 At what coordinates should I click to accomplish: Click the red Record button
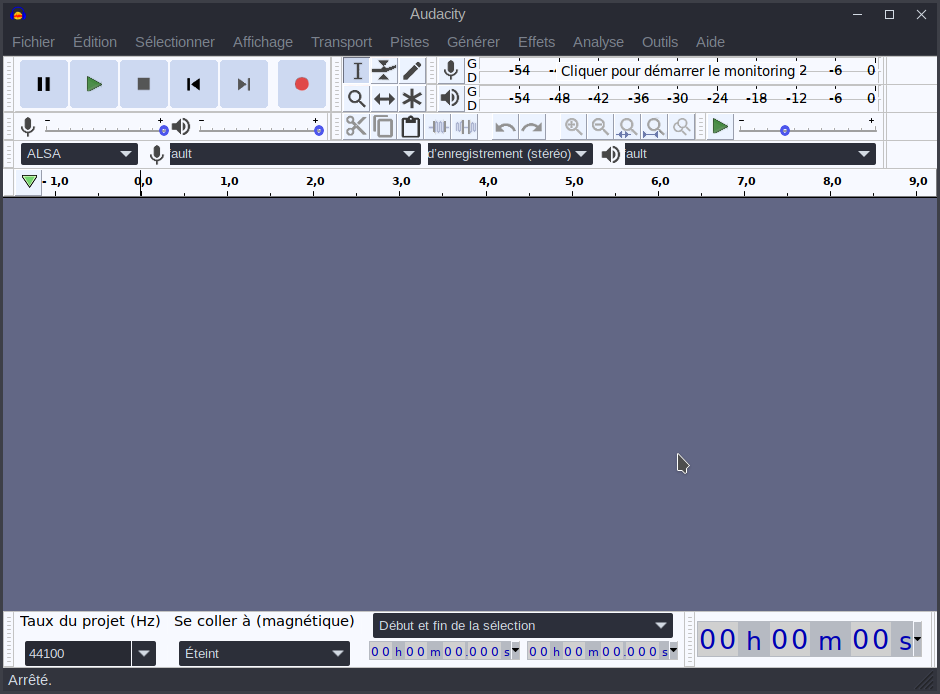pyautogui.click(x=301, y=84)
